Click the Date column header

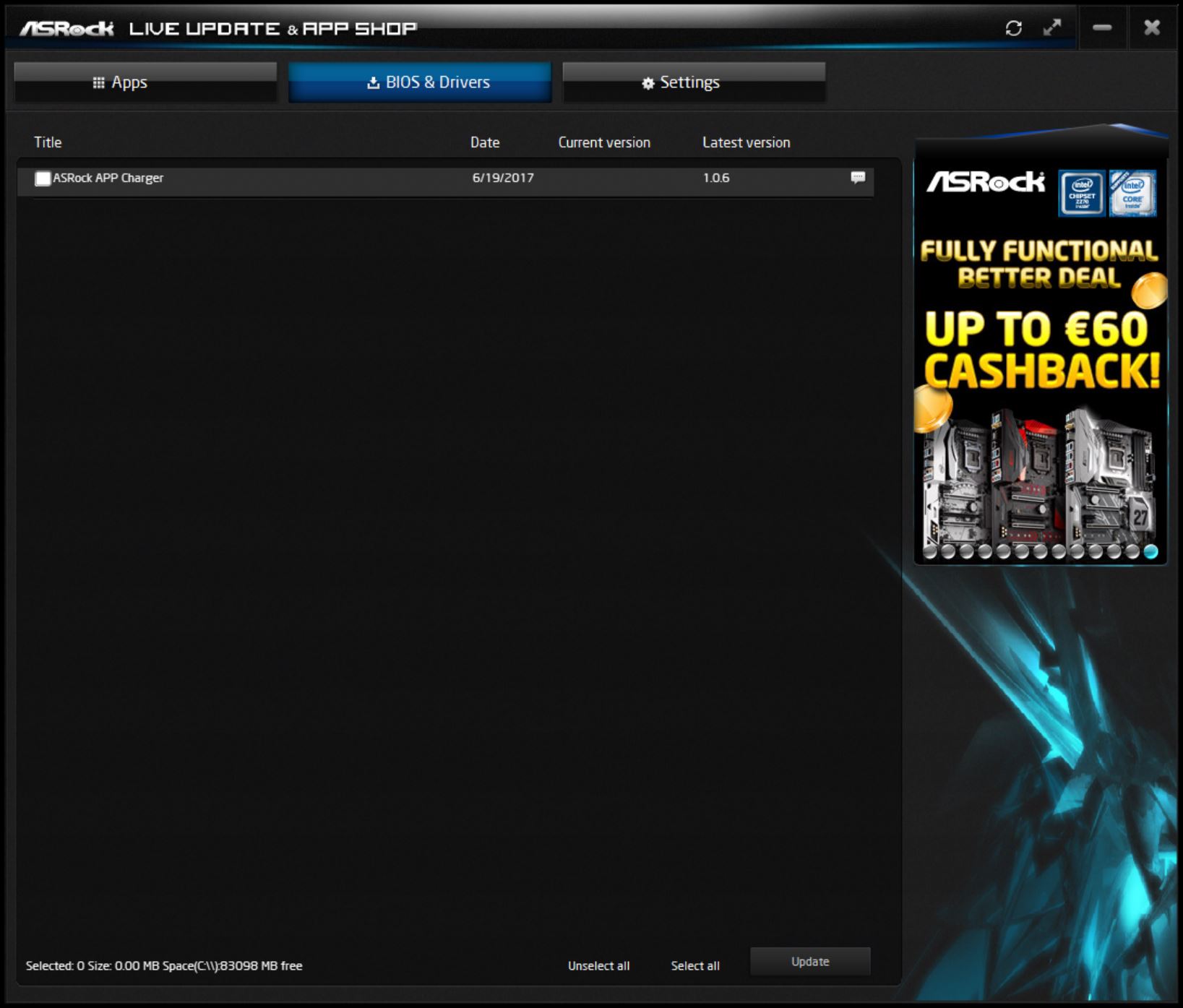pyautogui.click(x=485, y=142)
